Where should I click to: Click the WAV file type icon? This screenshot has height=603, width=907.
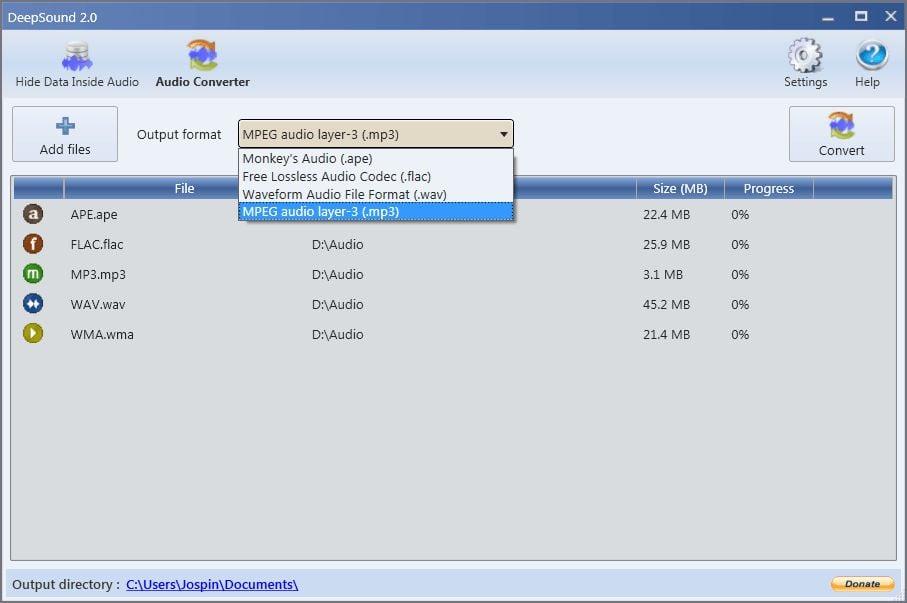(33, 304)
